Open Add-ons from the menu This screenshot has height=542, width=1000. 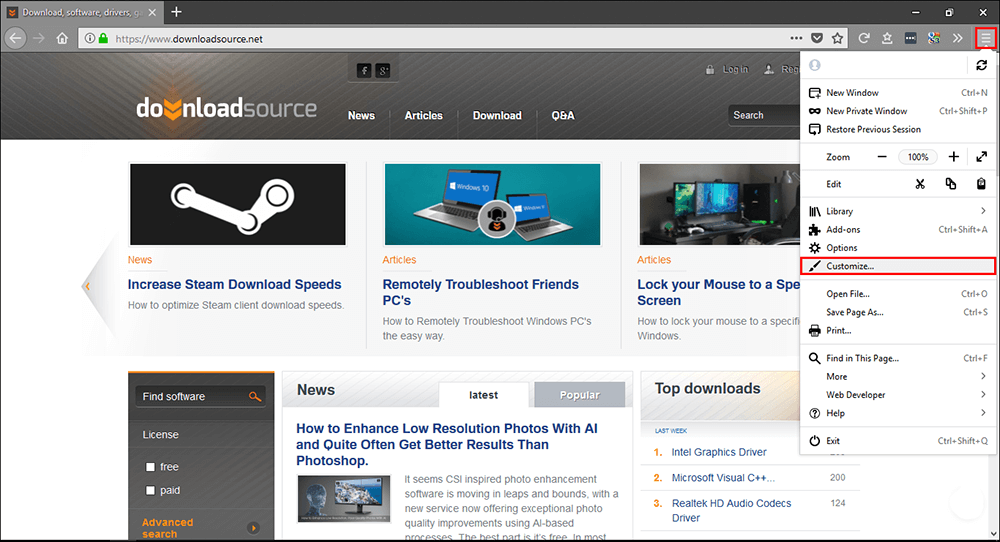coord(897,230)
